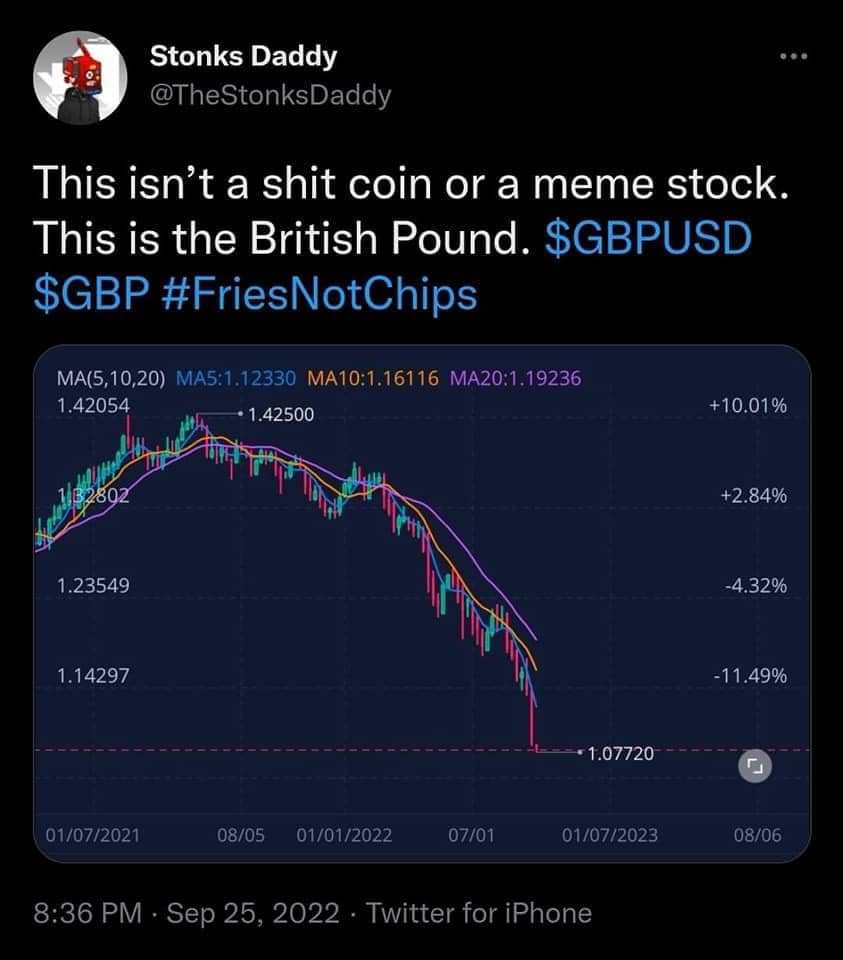
Task: Click the orange MA10 value label
Action: pos(374,378)
